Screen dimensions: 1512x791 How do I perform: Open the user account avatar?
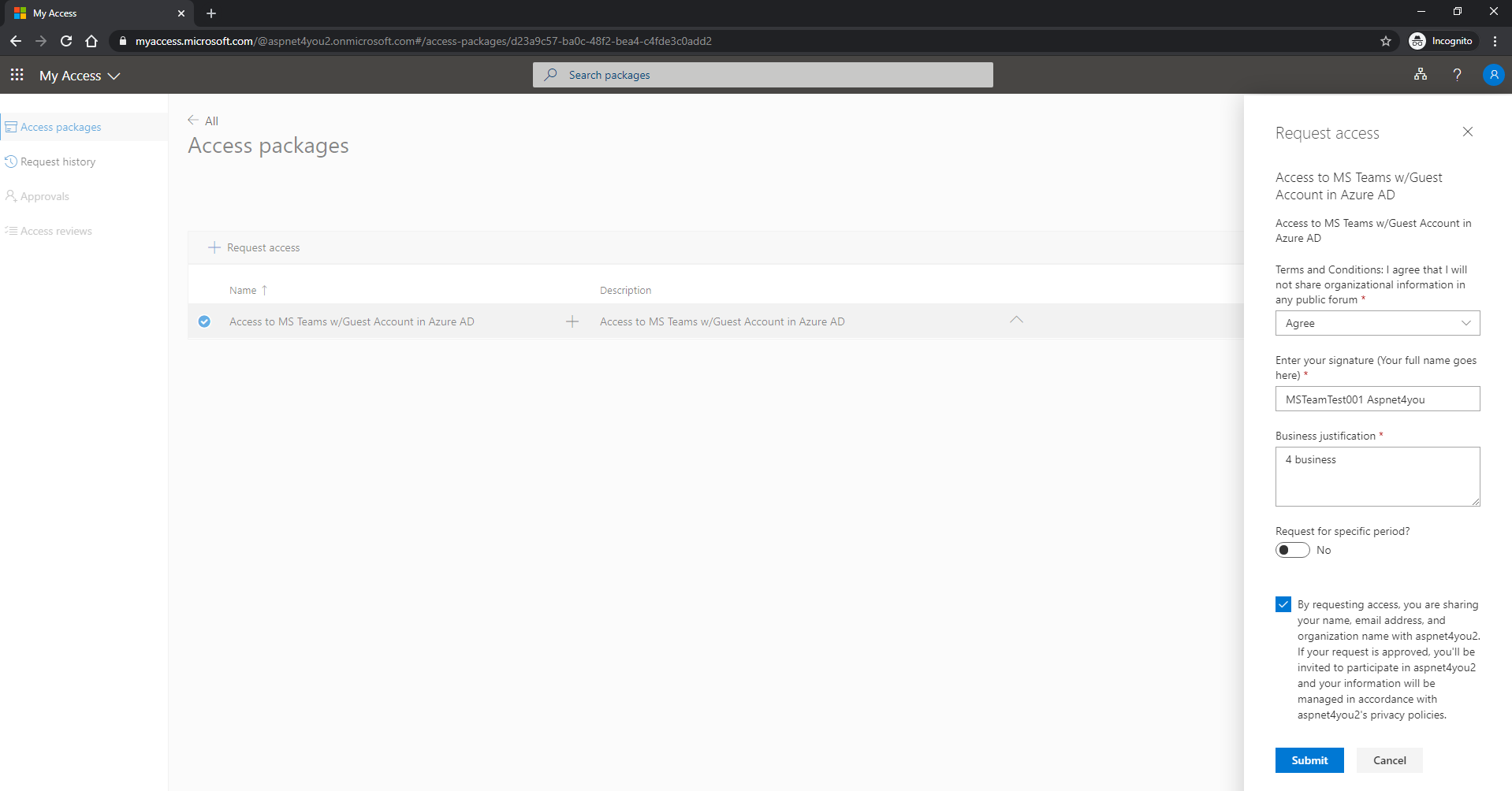[x=1493, y=75]
